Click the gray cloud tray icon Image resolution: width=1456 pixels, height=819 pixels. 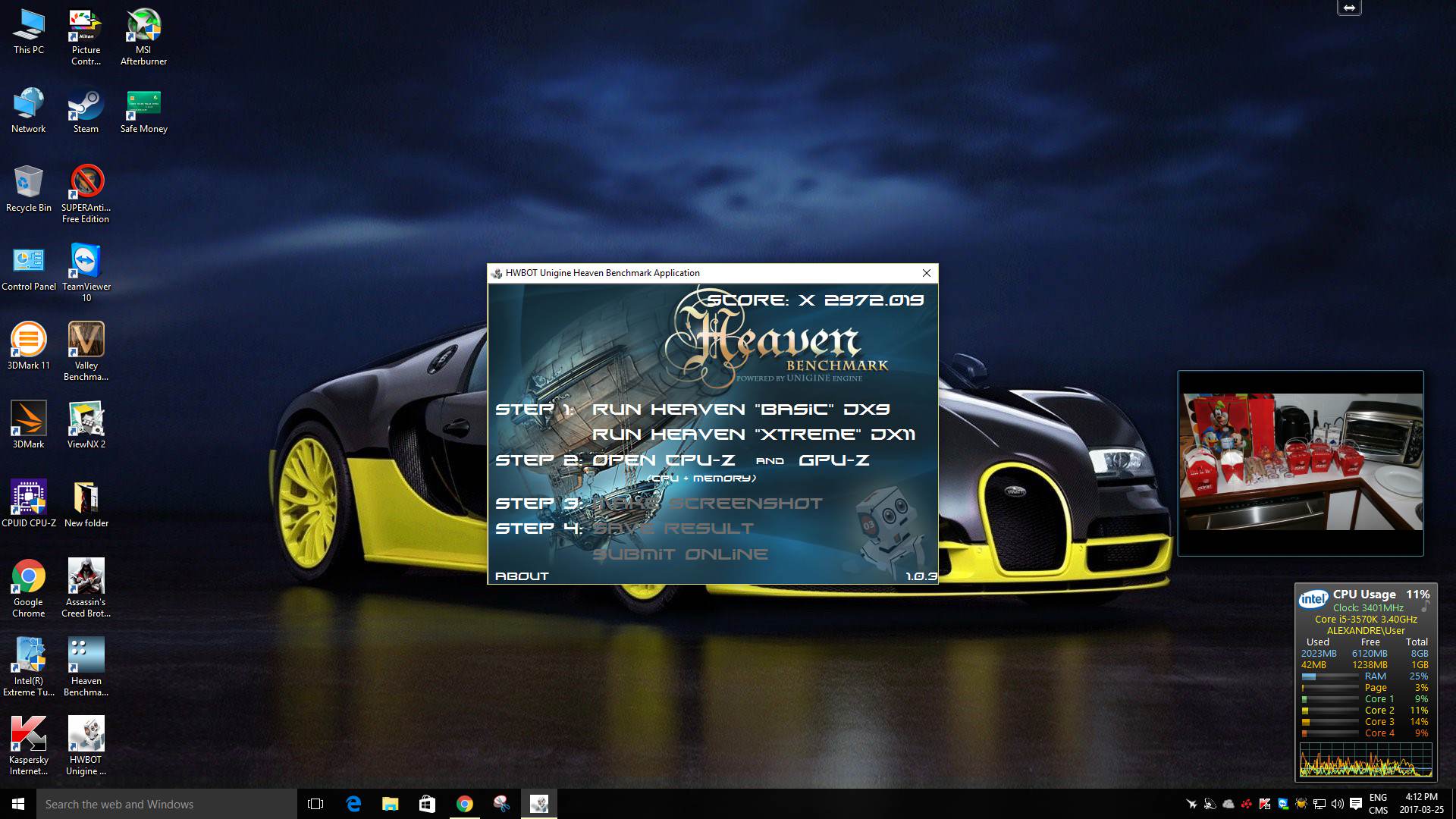1228,804
